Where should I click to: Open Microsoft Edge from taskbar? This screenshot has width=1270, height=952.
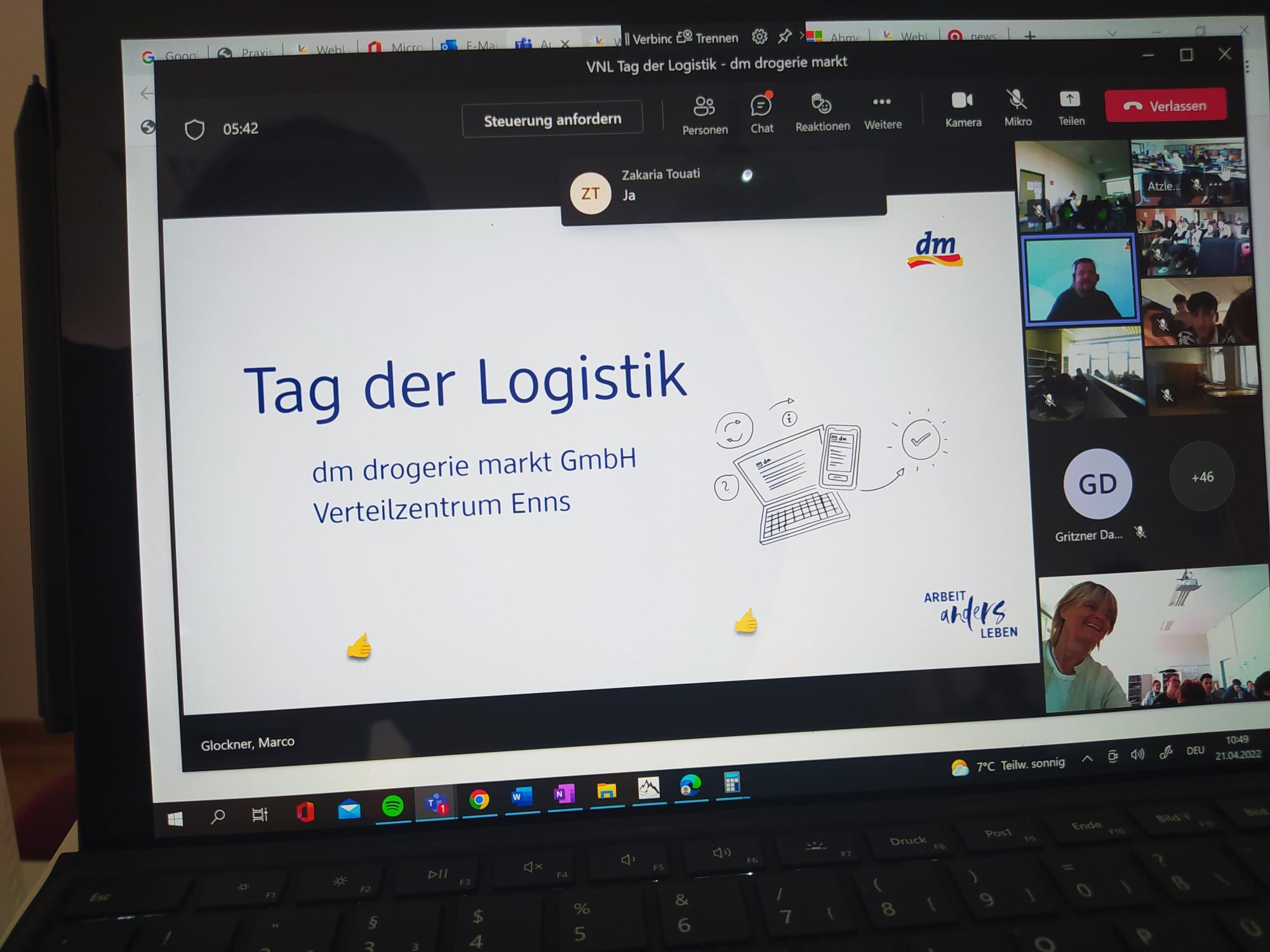coord(690,785)
